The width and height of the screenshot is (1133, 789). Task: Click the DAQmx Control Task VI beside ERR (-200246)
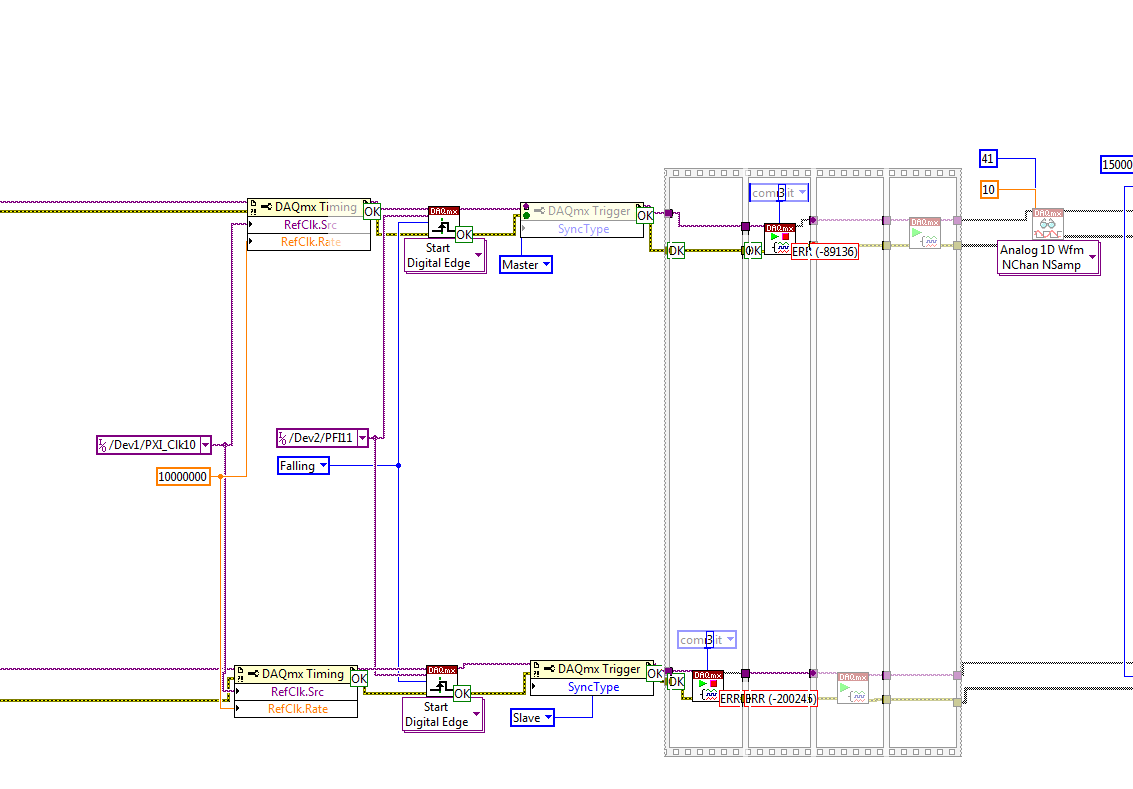click(x=707, y=686)
